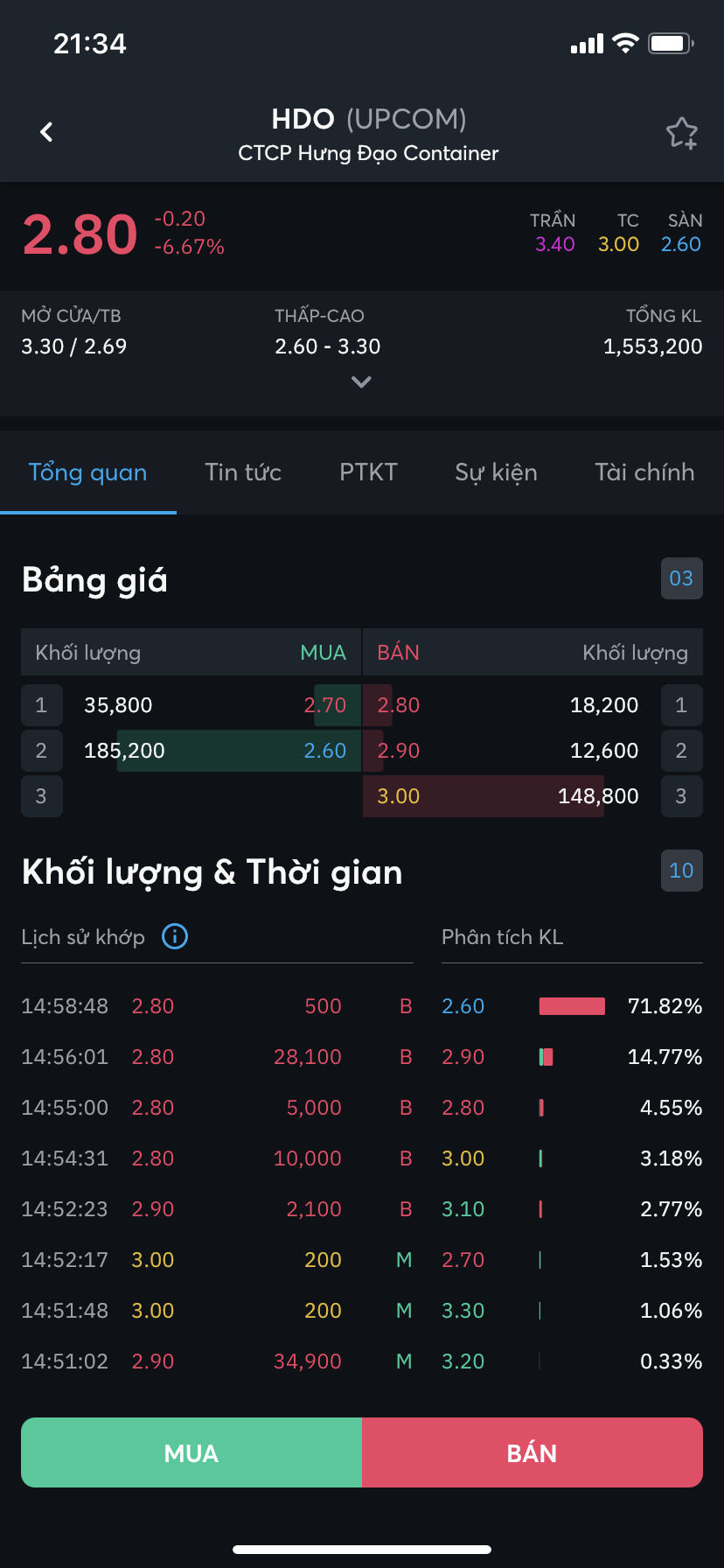
Task: Tap the 14:56:01 trade with 28,100 volume
Action: 210,1057
